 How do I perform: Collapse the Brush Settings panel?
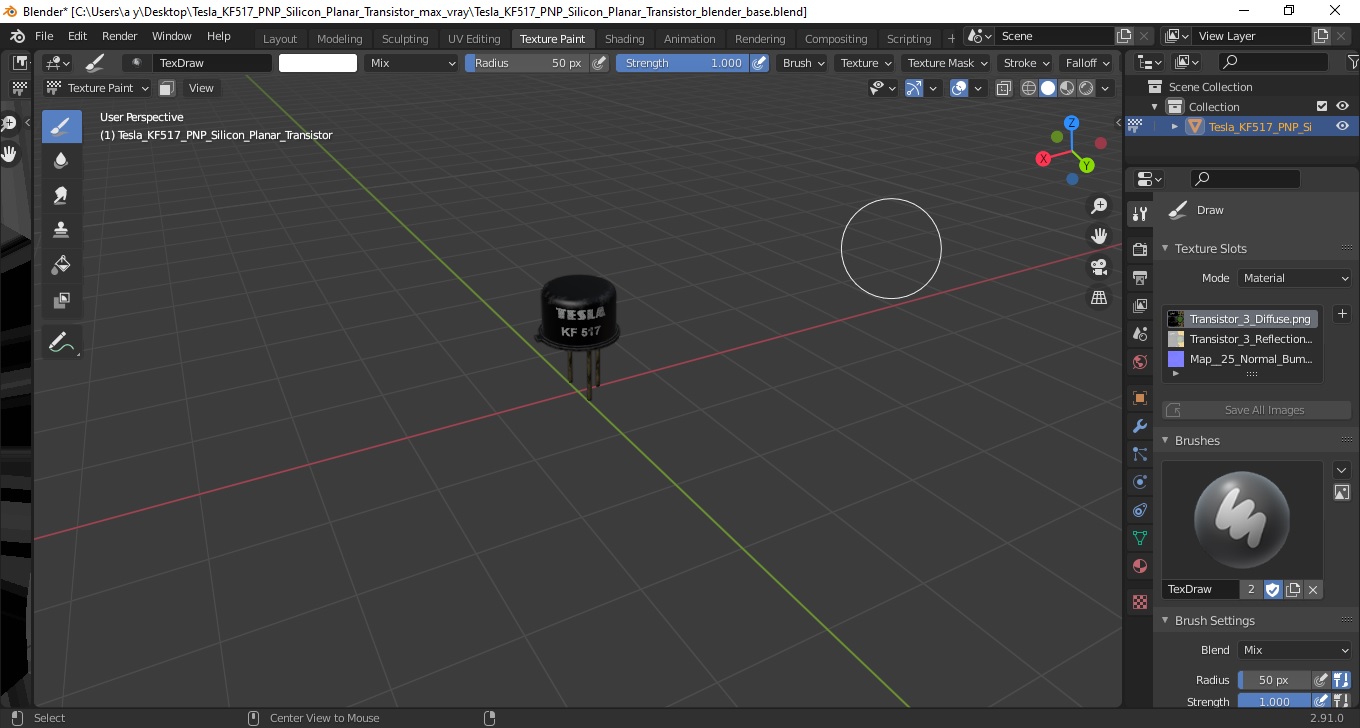[x=1165, y=620]
